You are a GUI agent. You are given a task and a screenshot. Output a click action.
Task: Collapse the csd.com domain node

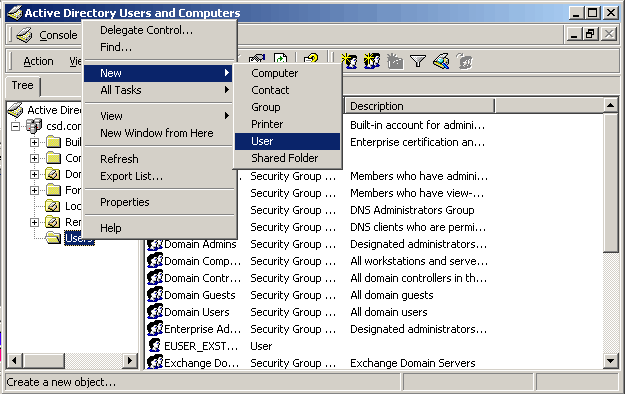16,126
